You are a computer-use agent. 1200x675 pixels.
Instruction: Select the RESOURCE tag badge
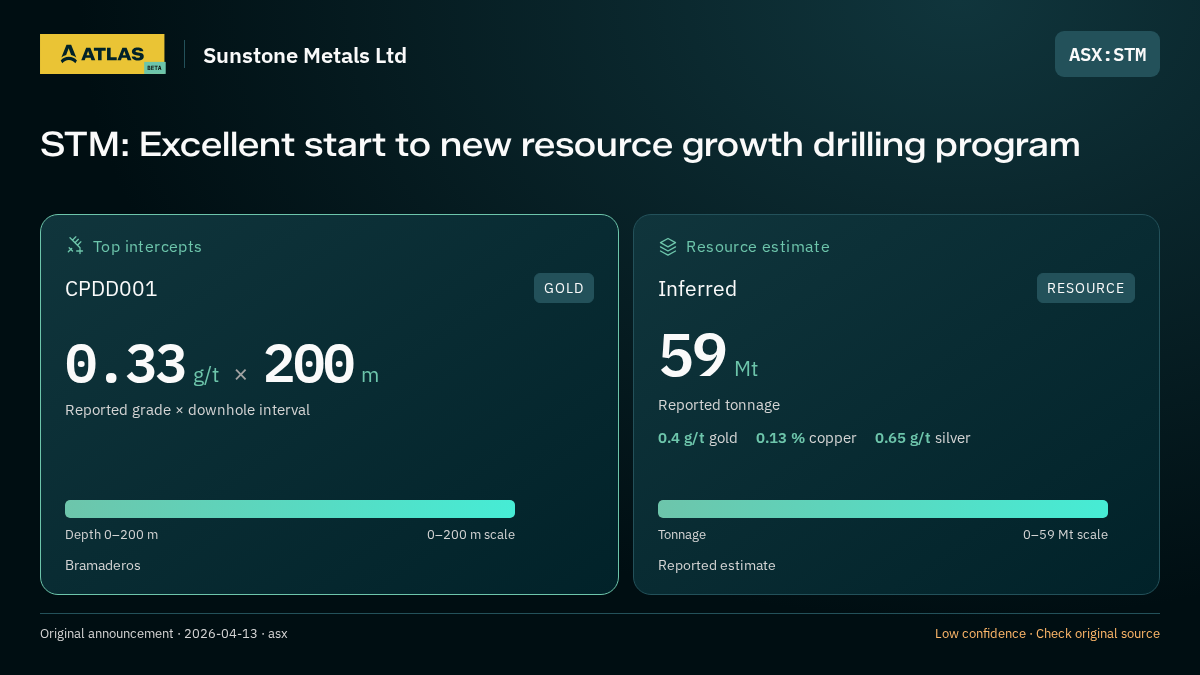[x=1086, y=288]
